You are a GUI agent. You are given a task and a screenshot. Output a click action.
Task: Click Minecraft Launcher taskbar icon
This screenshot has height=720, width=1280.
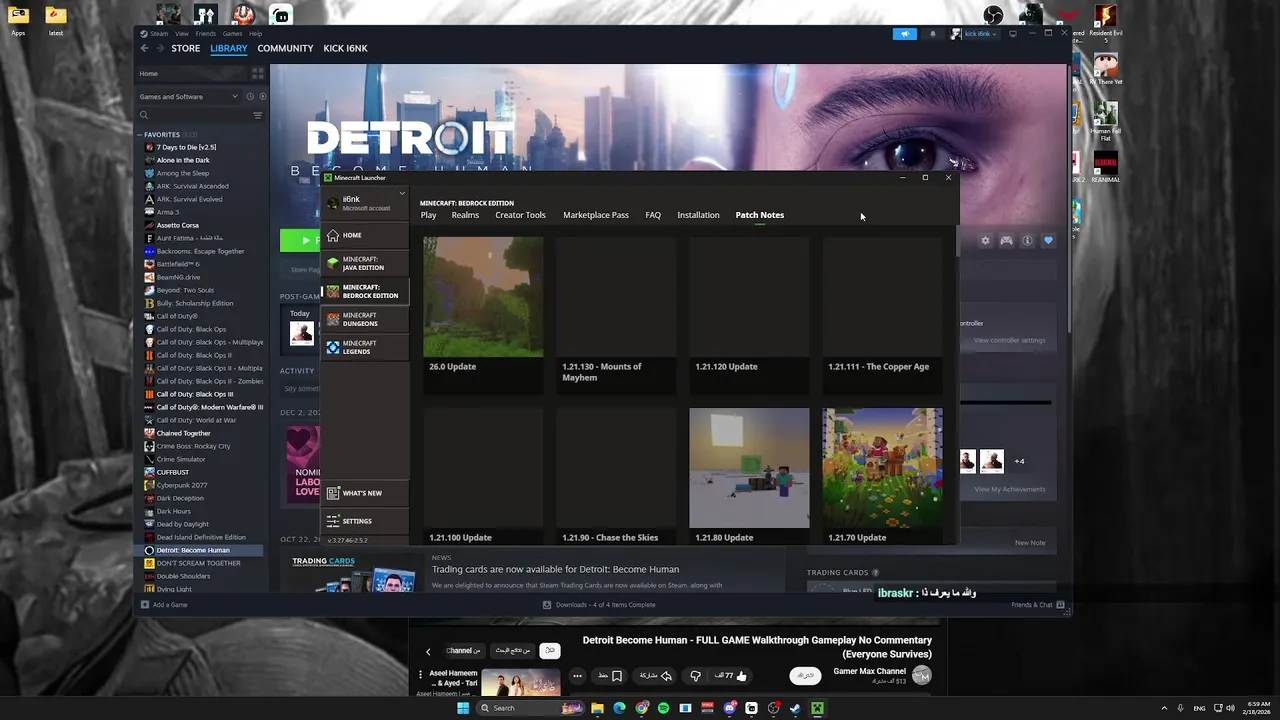(817, 708)
